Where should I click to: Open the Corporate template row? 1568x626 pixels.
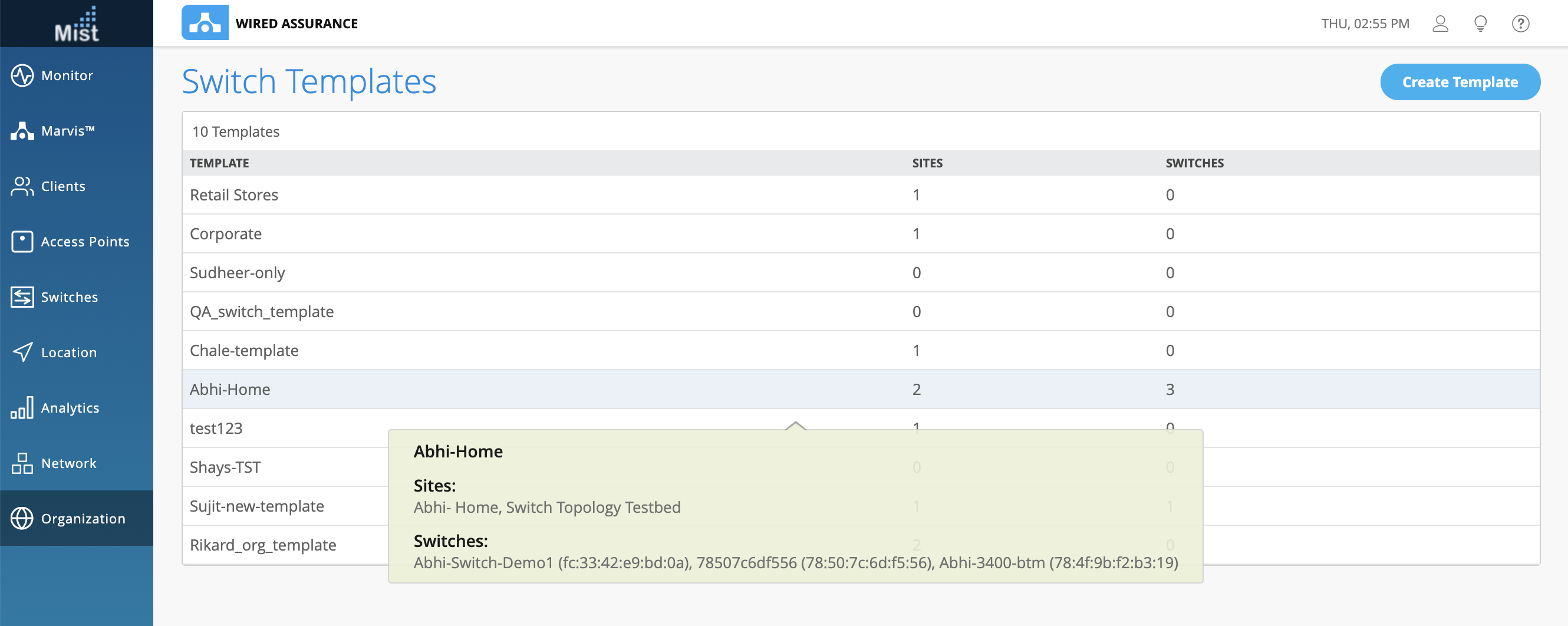pos(226,234)
